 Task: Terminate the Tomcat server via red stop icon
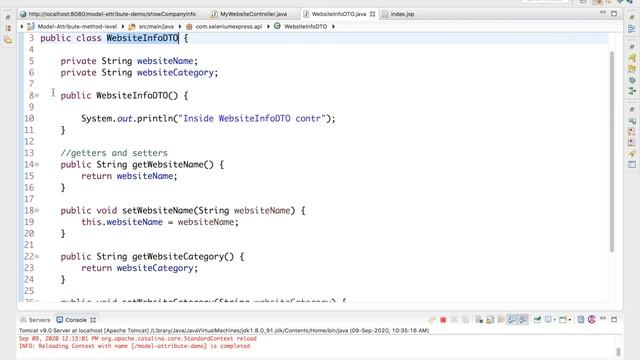[x=443, y=320]
